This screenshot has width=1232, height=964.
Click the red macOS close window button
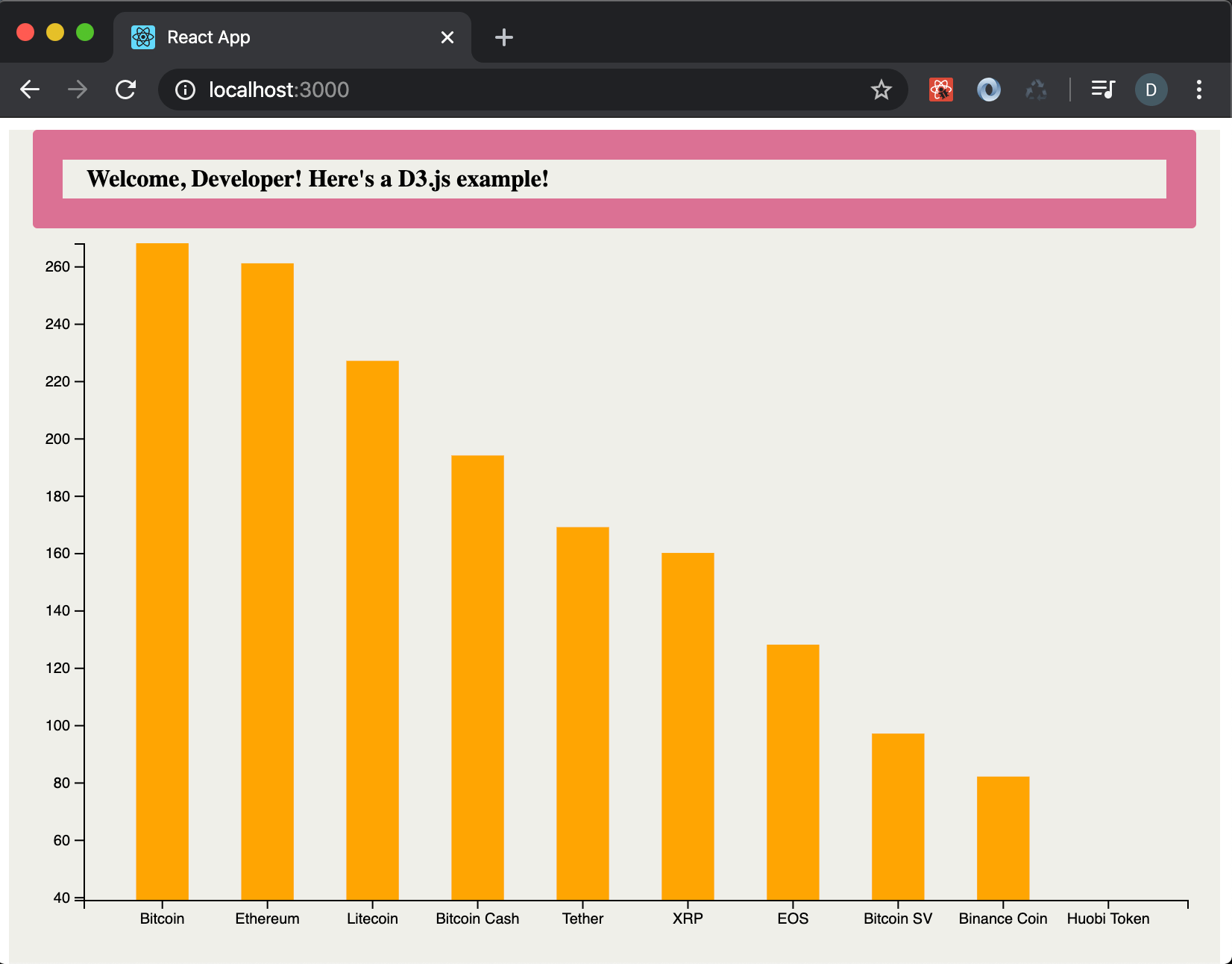click(25, 32)
